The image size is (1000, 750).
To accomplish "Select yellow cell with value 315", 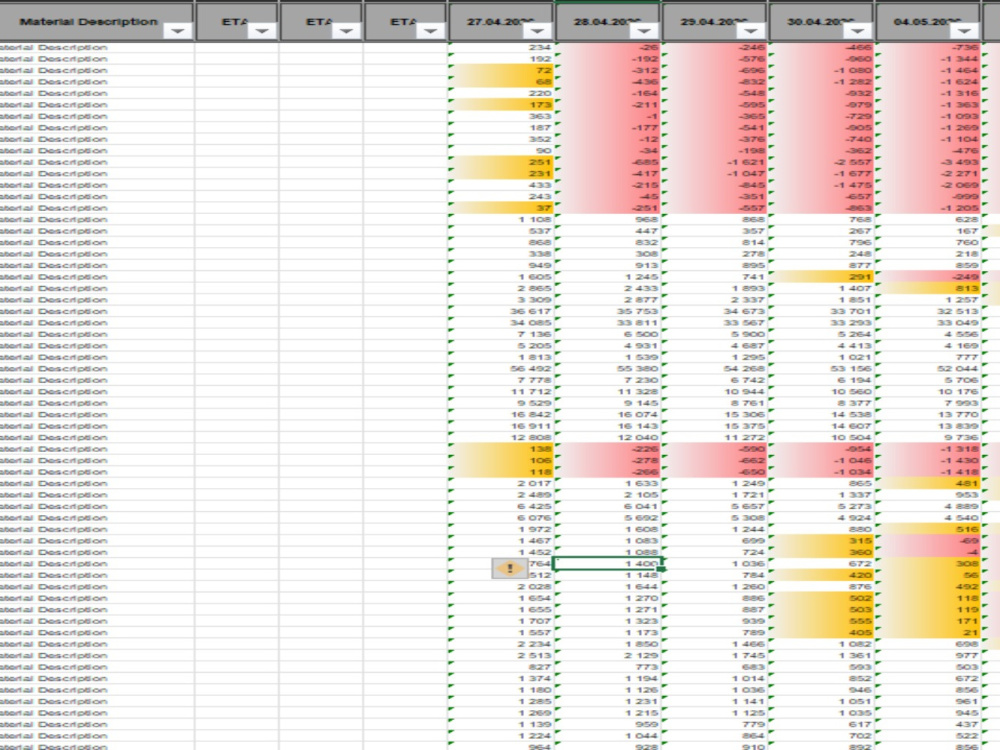I will [822, 541].
